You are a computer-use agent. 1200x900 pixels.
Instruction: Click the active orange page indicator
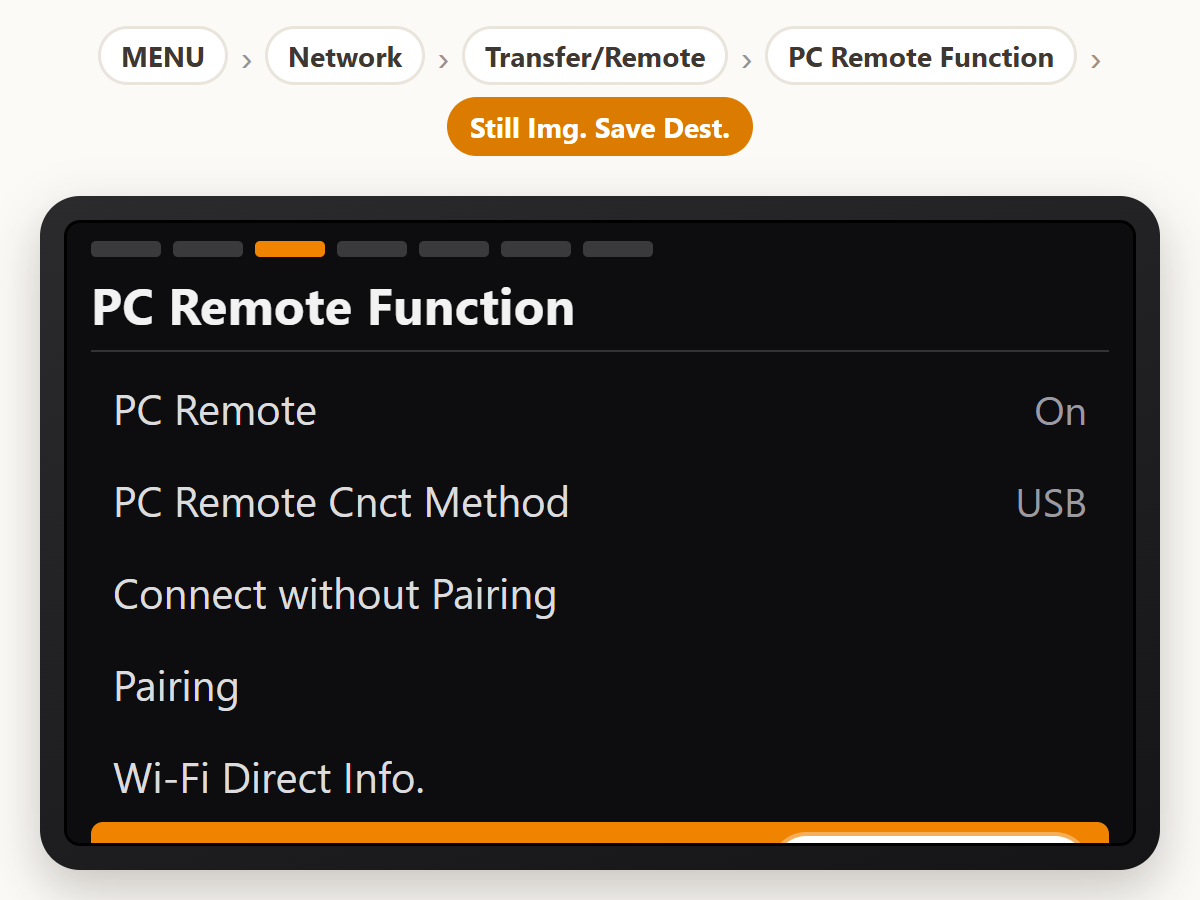(x=290, y=249)
